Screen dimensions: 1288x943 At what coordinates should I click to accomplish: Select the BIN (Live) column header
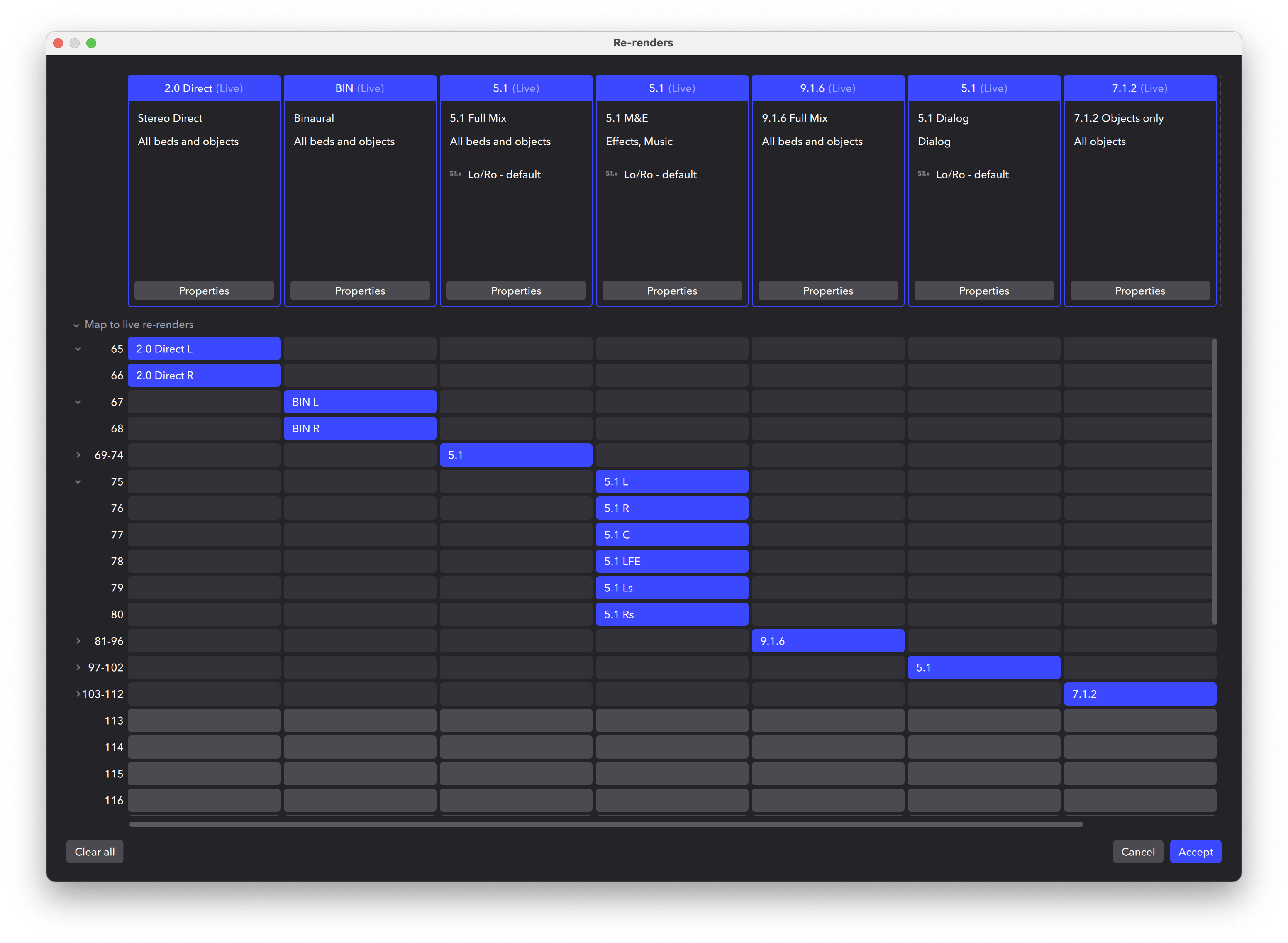coord(359,88)
